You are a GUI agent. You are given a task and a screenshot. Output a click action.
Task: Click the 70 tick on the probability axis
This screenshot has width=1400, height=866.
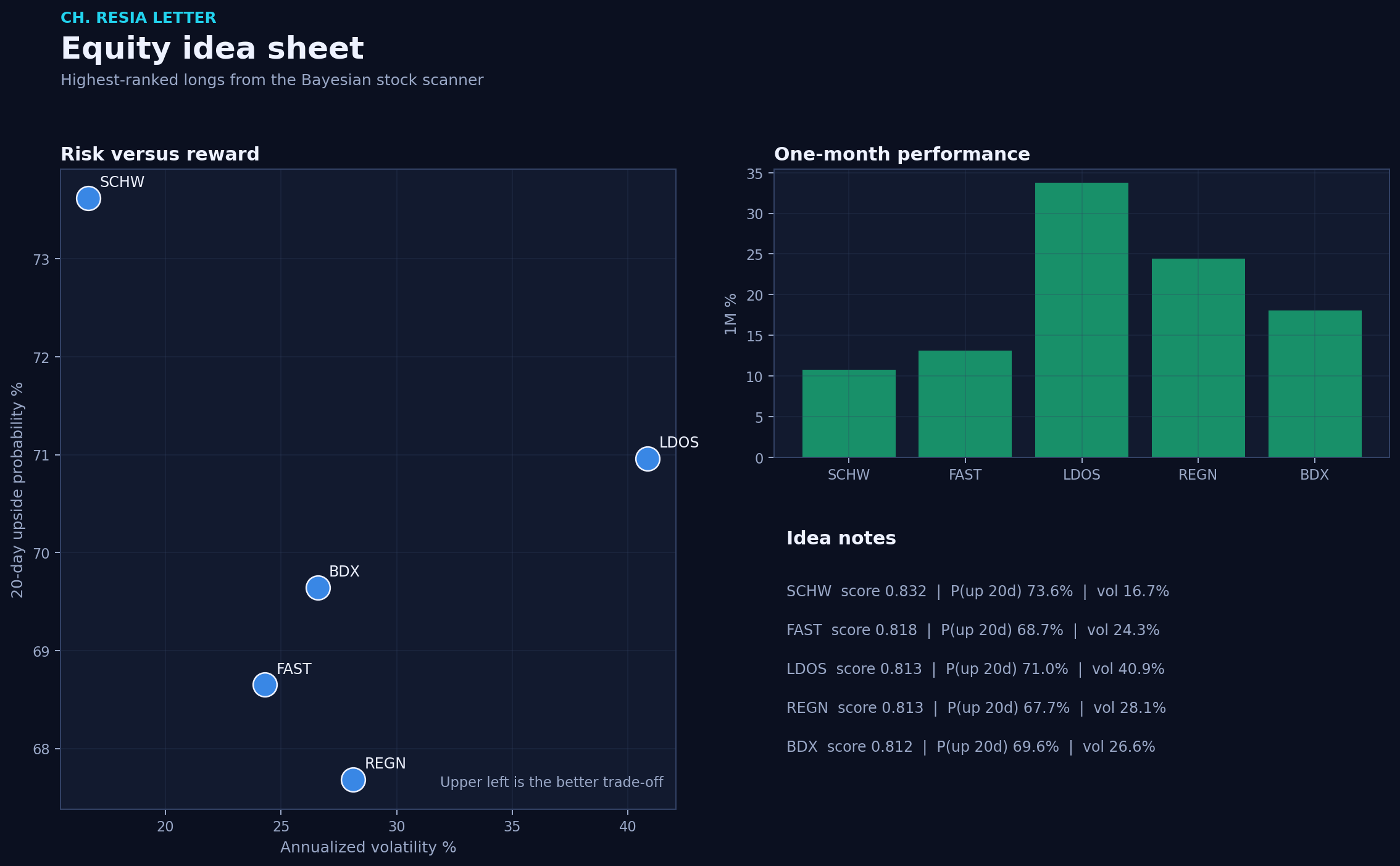(41, 554)
